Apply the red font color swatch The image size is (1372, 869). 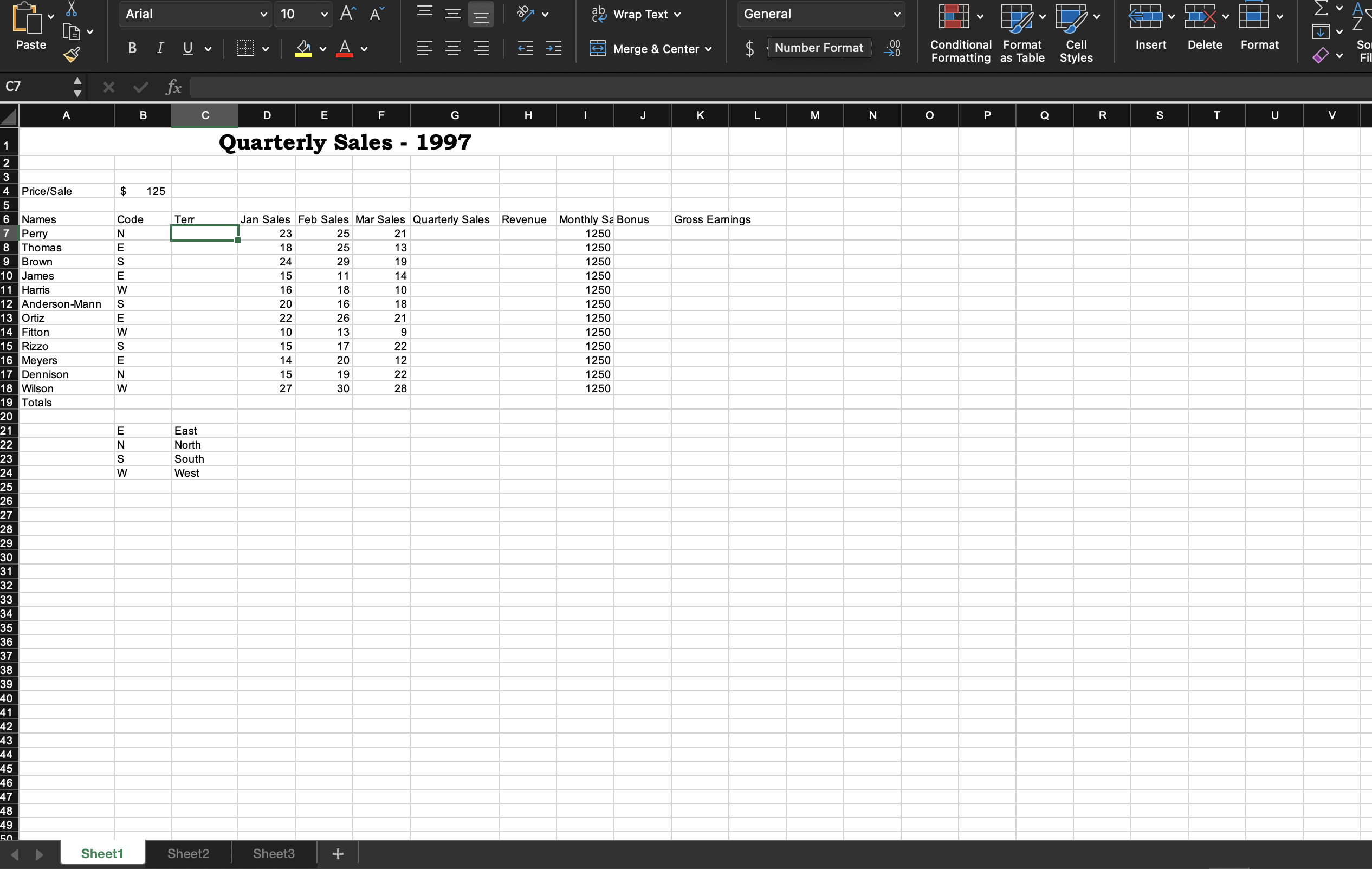pos(345,48)
